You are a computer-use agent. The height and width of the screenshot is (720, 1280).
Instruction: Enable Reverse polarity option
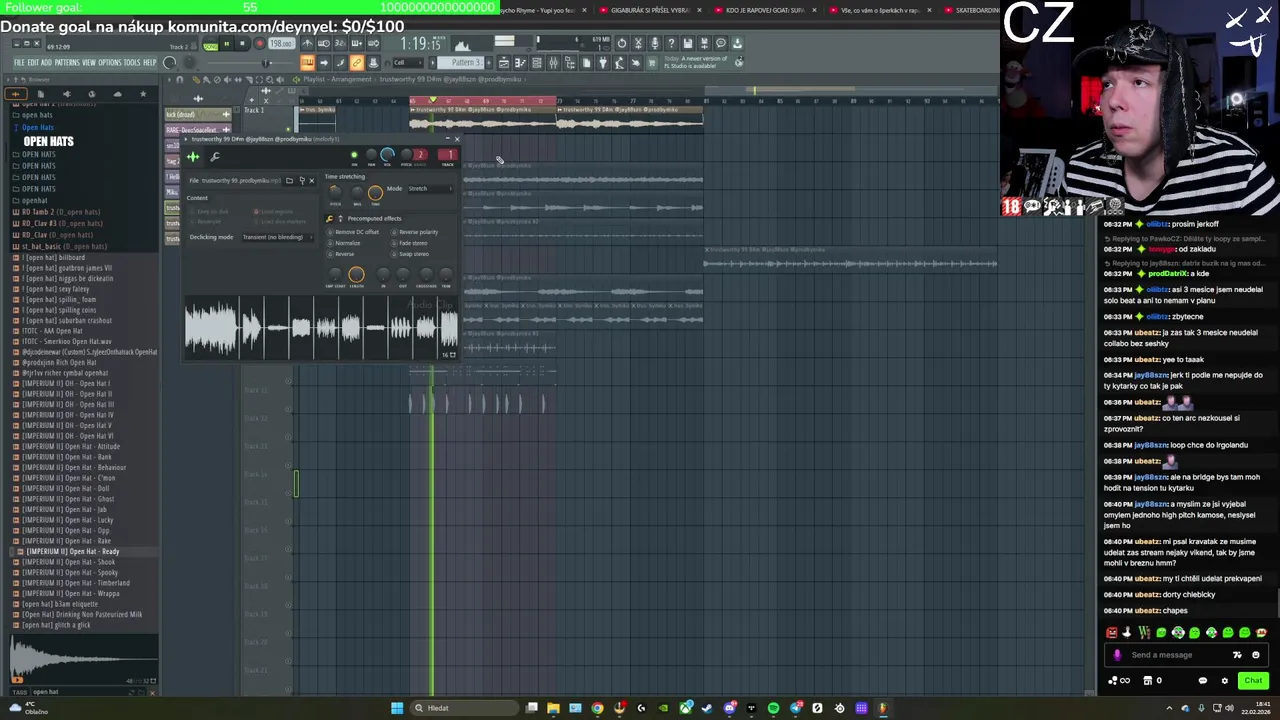click(x=414, y=232)
